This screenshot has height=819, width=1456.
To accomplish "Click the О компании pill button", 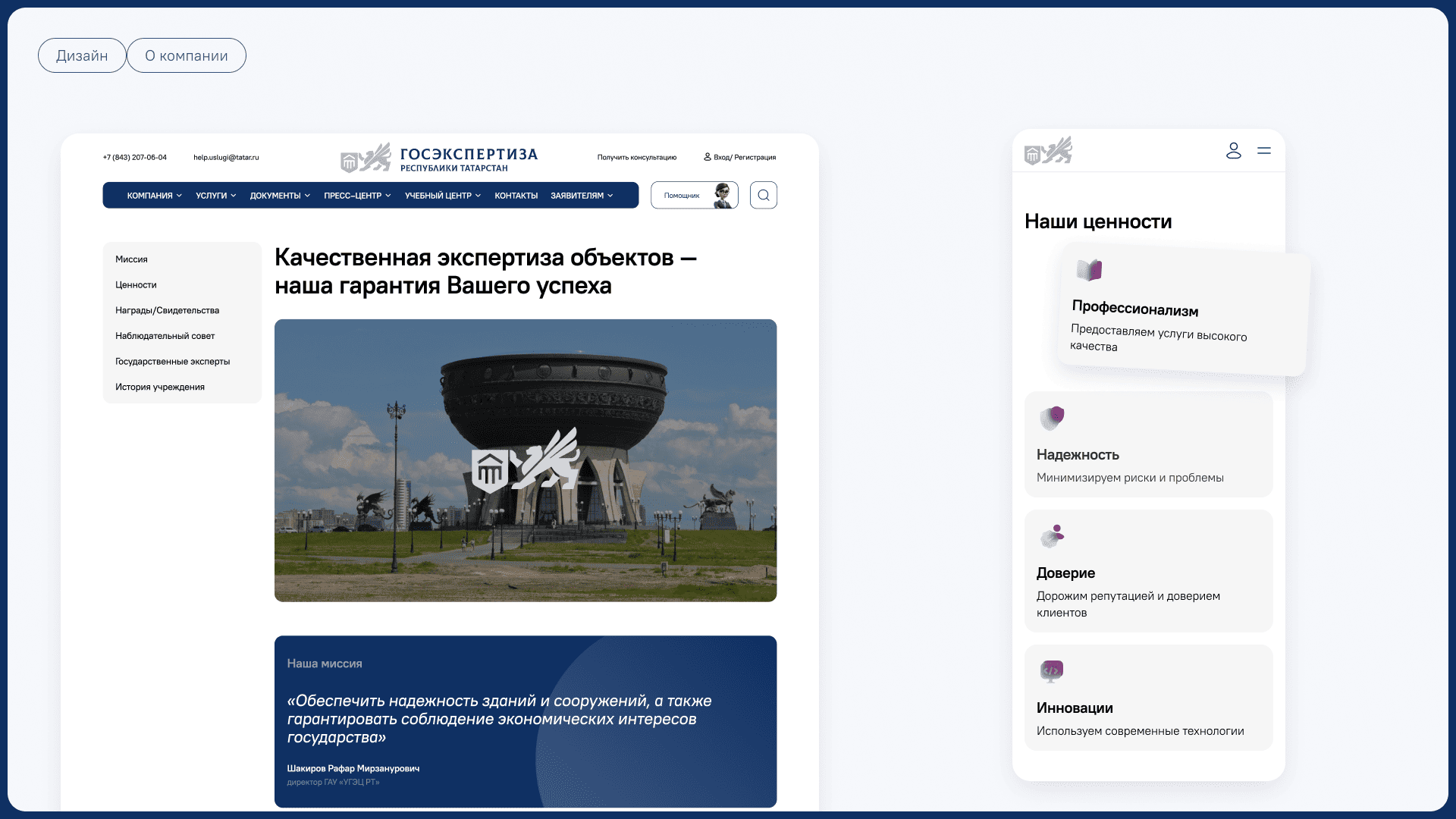I will click(x=187, y=55).
